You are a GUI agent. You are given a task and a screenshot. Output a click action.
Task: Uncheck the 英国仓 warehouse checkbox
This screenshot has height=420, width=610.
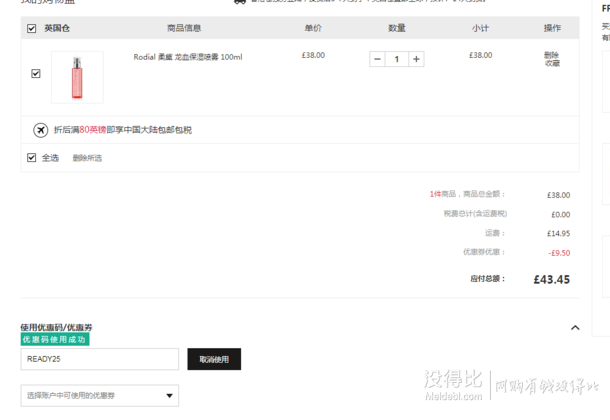click(32, 28)
